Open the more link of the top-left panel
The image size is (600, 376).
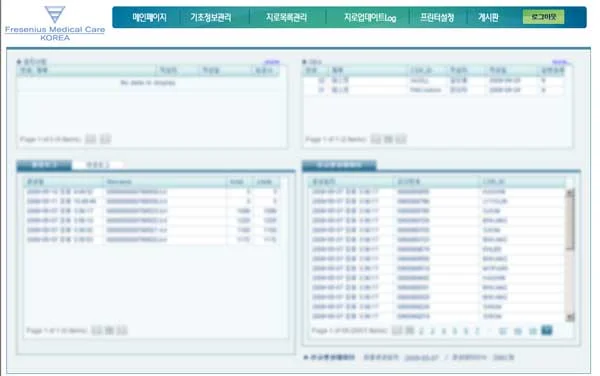pos(272,62)
